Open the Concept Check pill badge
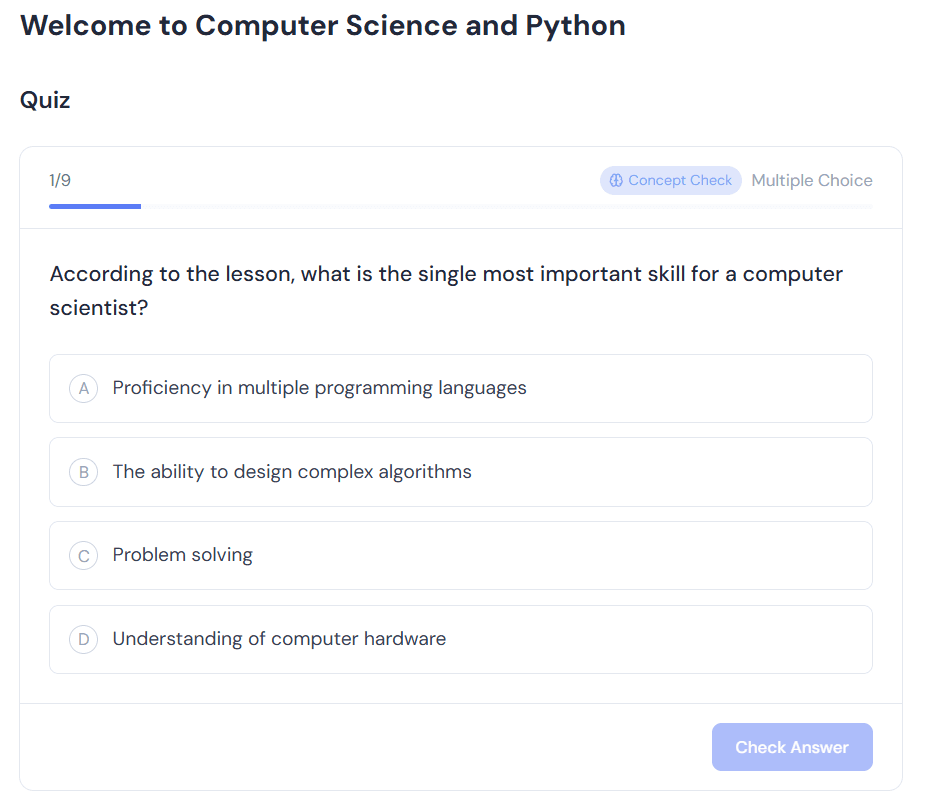Viewport: 928px width, 792px height. [x=670, y=180]
